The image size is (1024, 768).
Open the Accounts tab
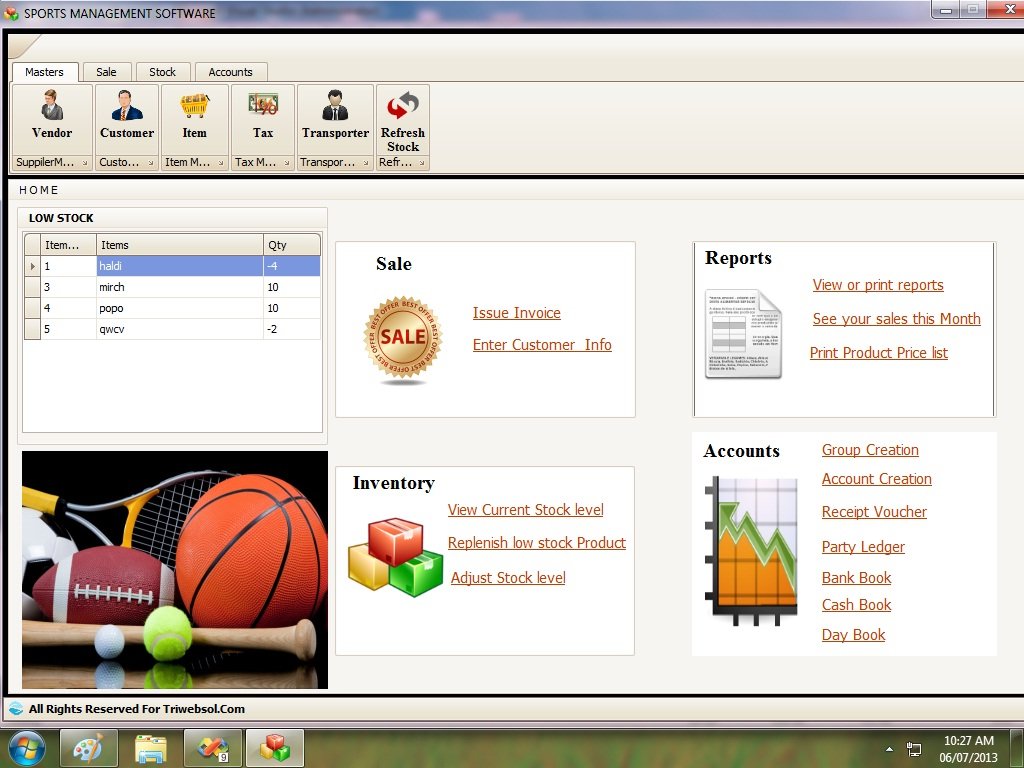[x=231, y=71]
